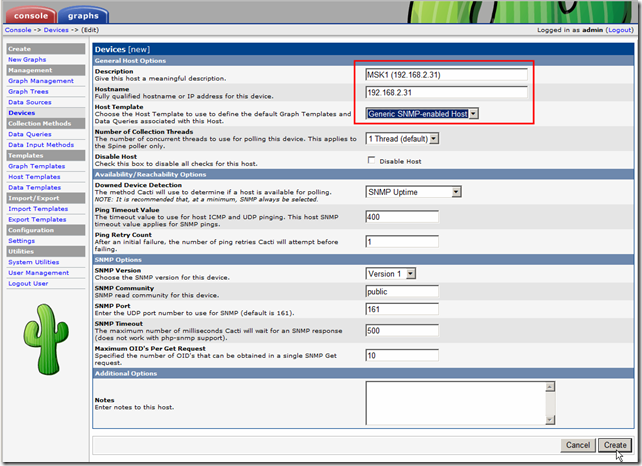The width and height of the screenshot is (642, 466).
Task: Open the Devices breadcrumb link
Action: coord(56,30)
